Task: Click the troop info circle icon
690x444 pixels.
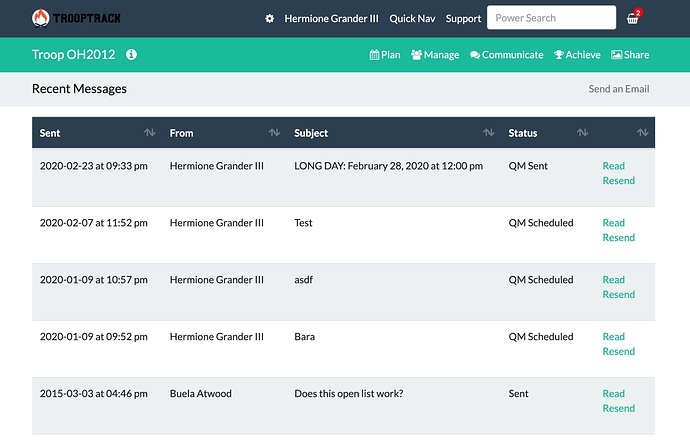Action: click(131, 55)
